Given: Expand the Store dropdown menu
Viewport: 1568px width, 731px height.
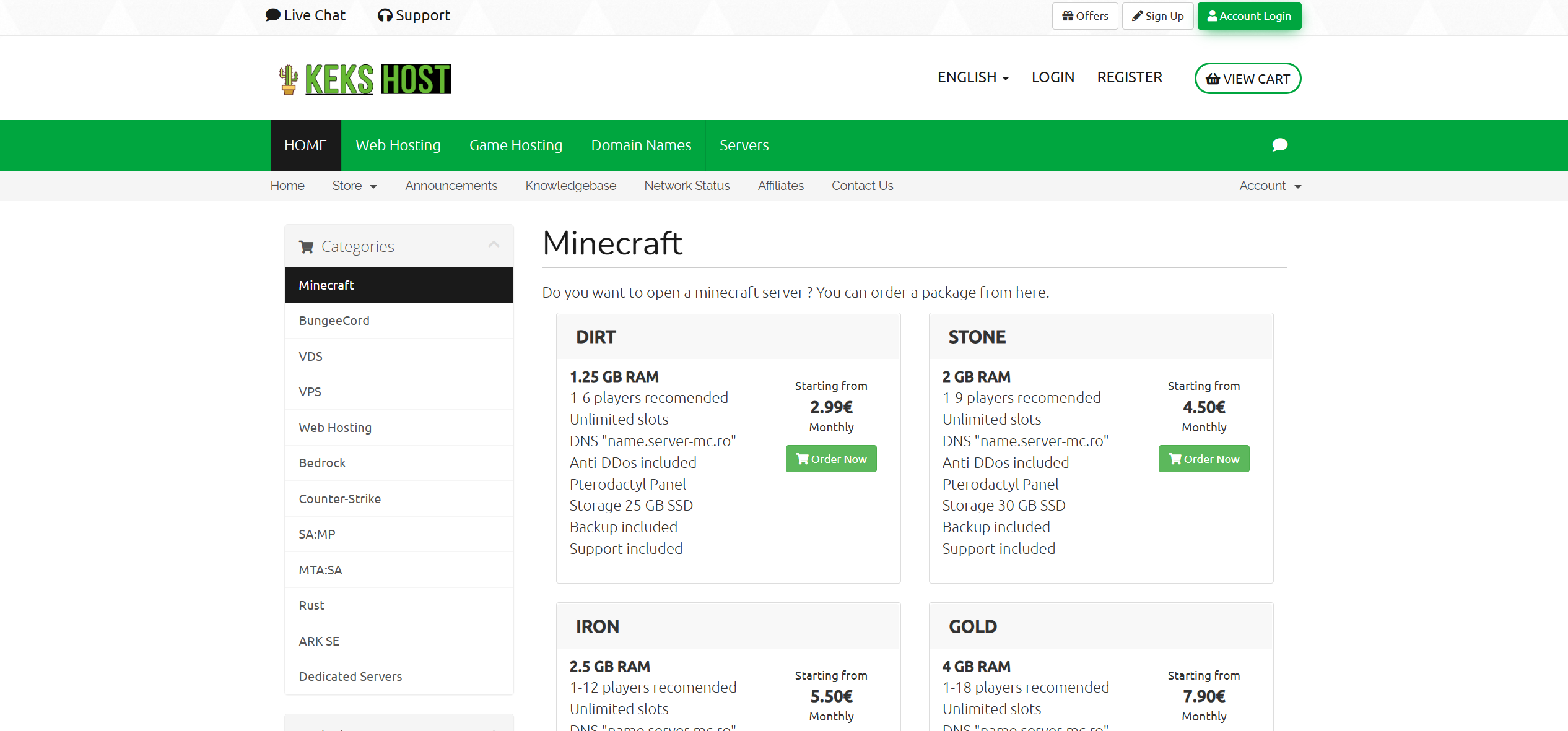Looking at the screenshot, I should [x=354, y=186].
